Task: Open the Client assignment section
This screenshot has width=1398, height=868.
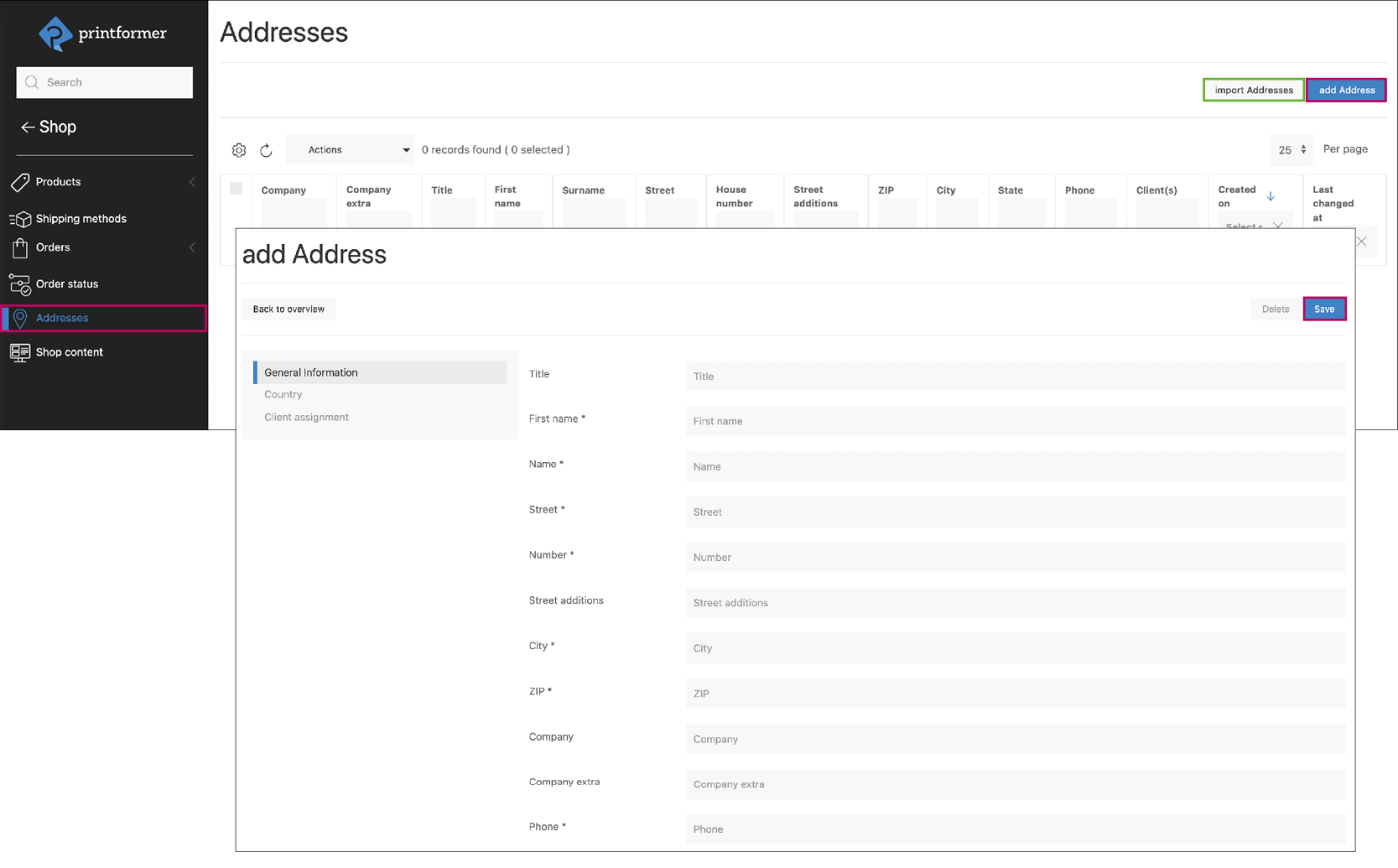Action: 306,417
